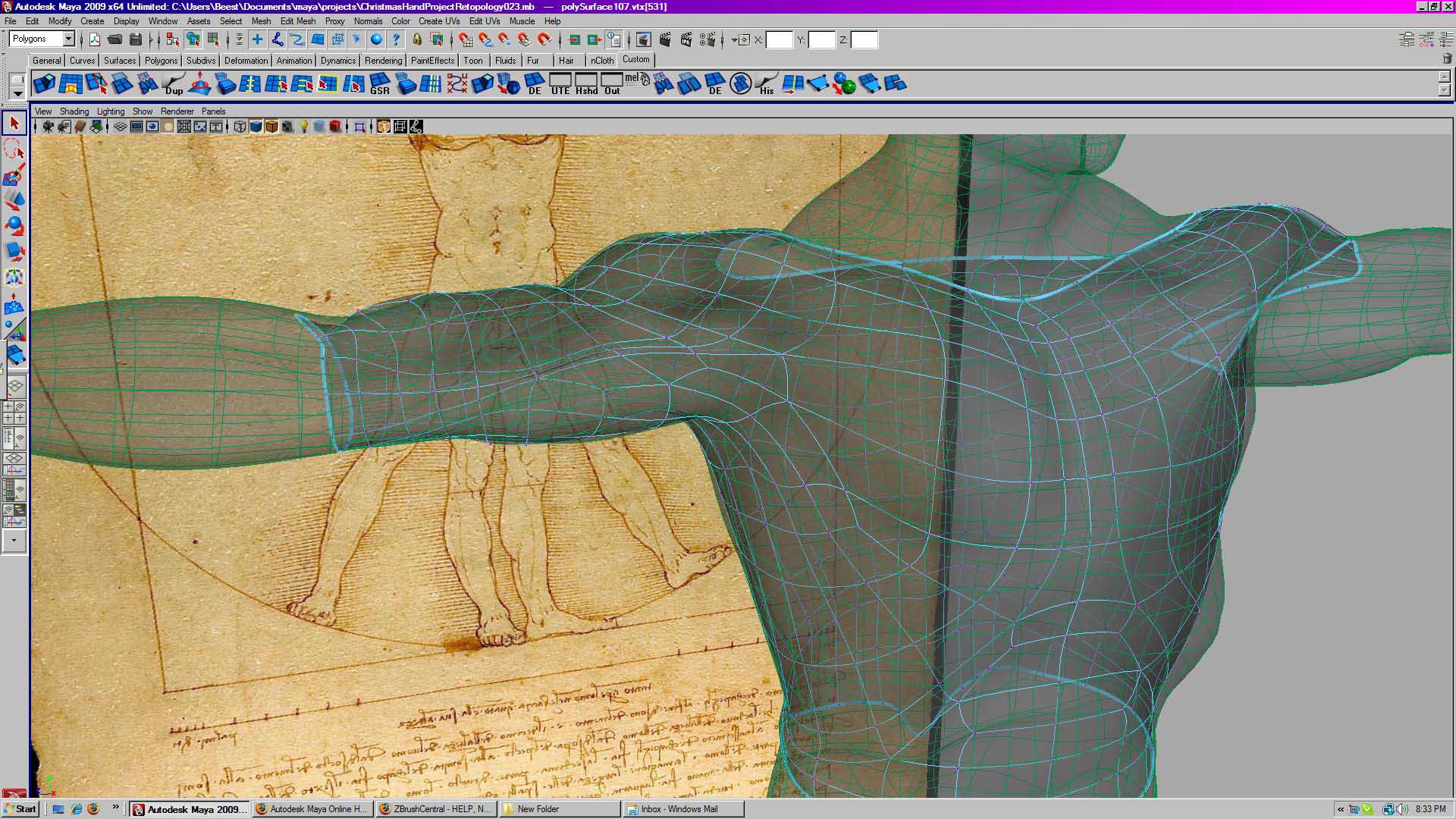Pick the Move tool in toolbox
The height and width of the screenshot is (819, 1456).
pos(14,201)
